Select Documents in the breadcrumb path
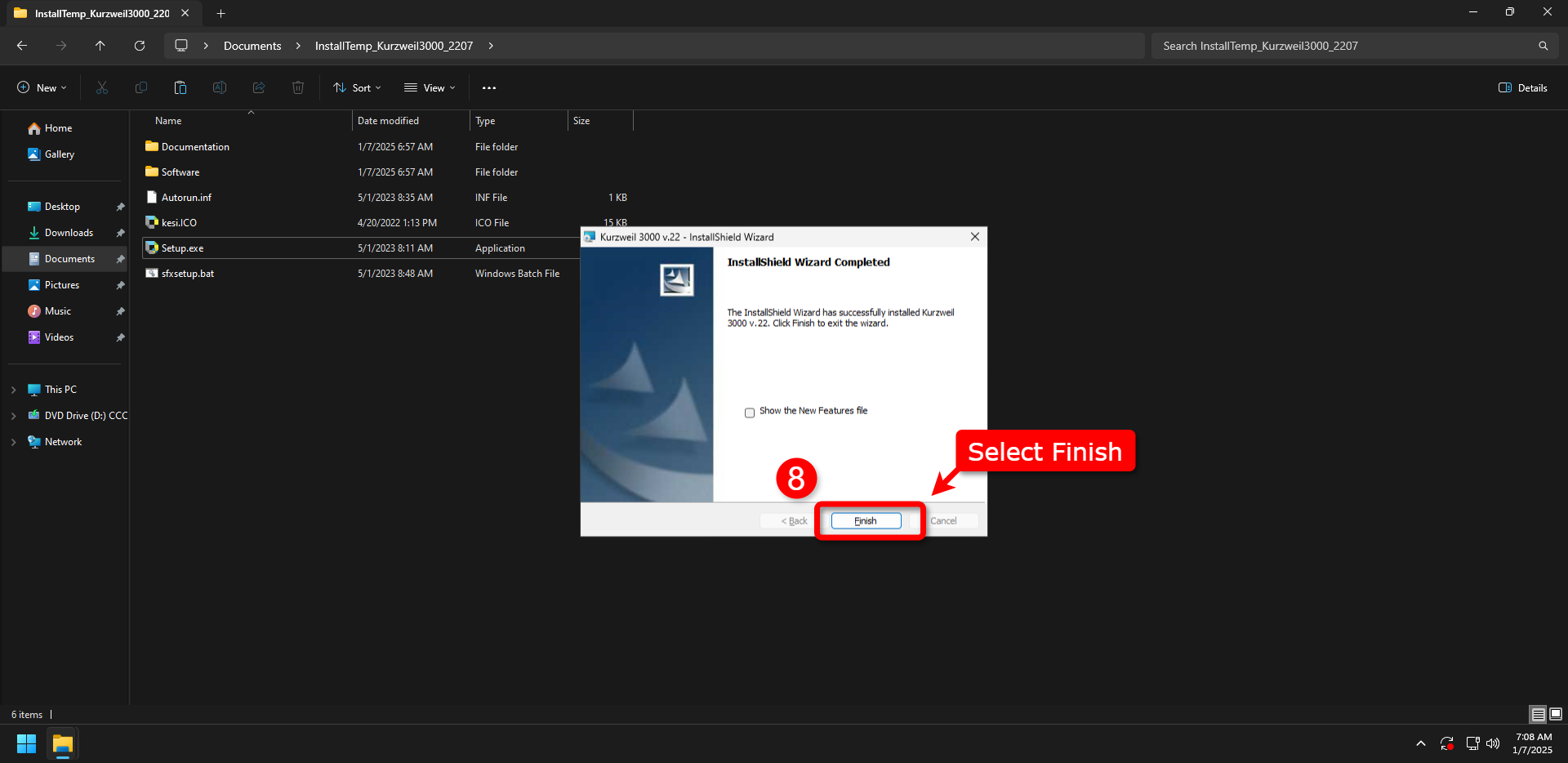This screenshot has width=1568, height=763. point(252,46)
